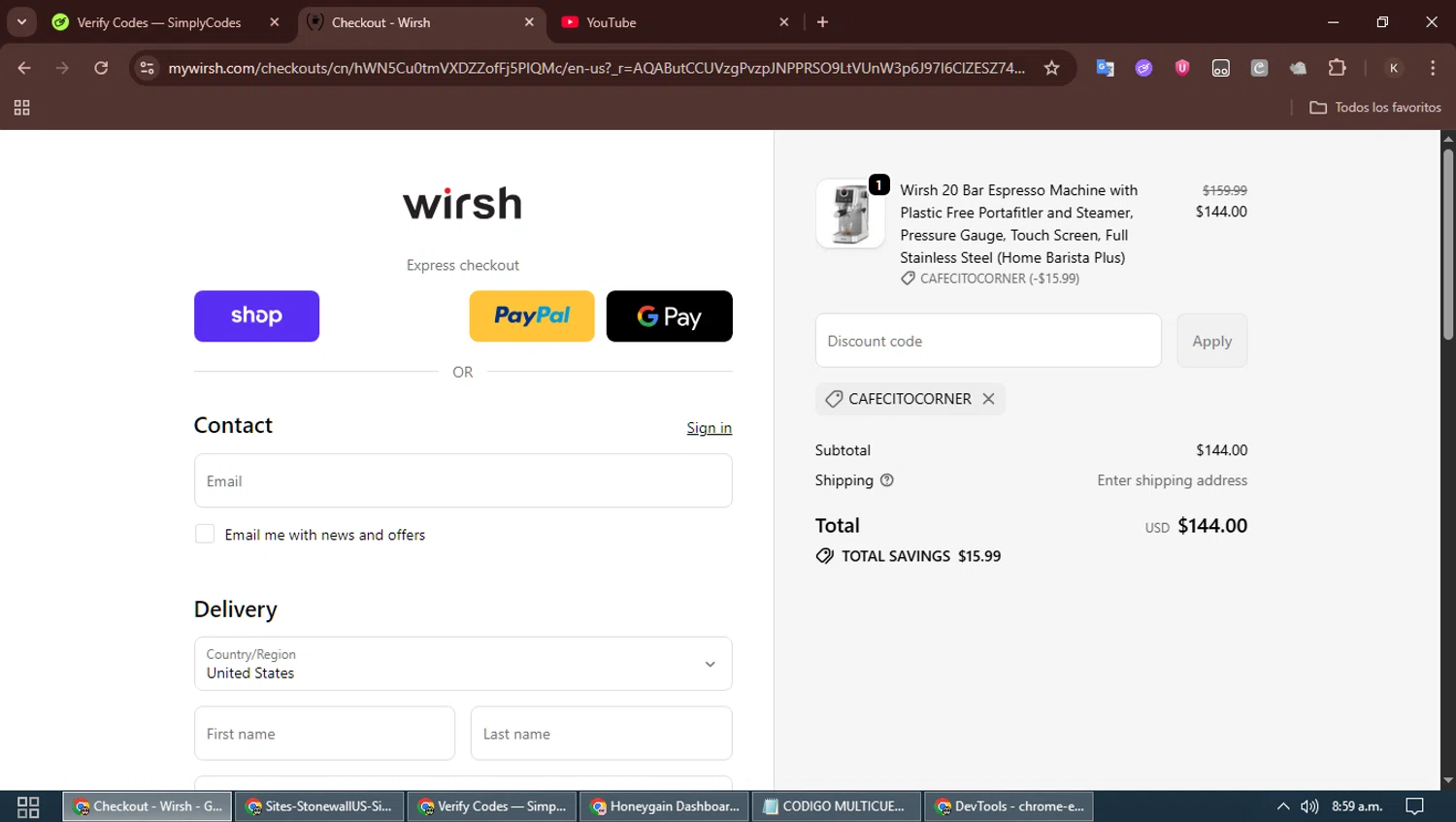Click the Shipping help question icon
This screenshot has width=1456, height=822.
click(886, 480)
